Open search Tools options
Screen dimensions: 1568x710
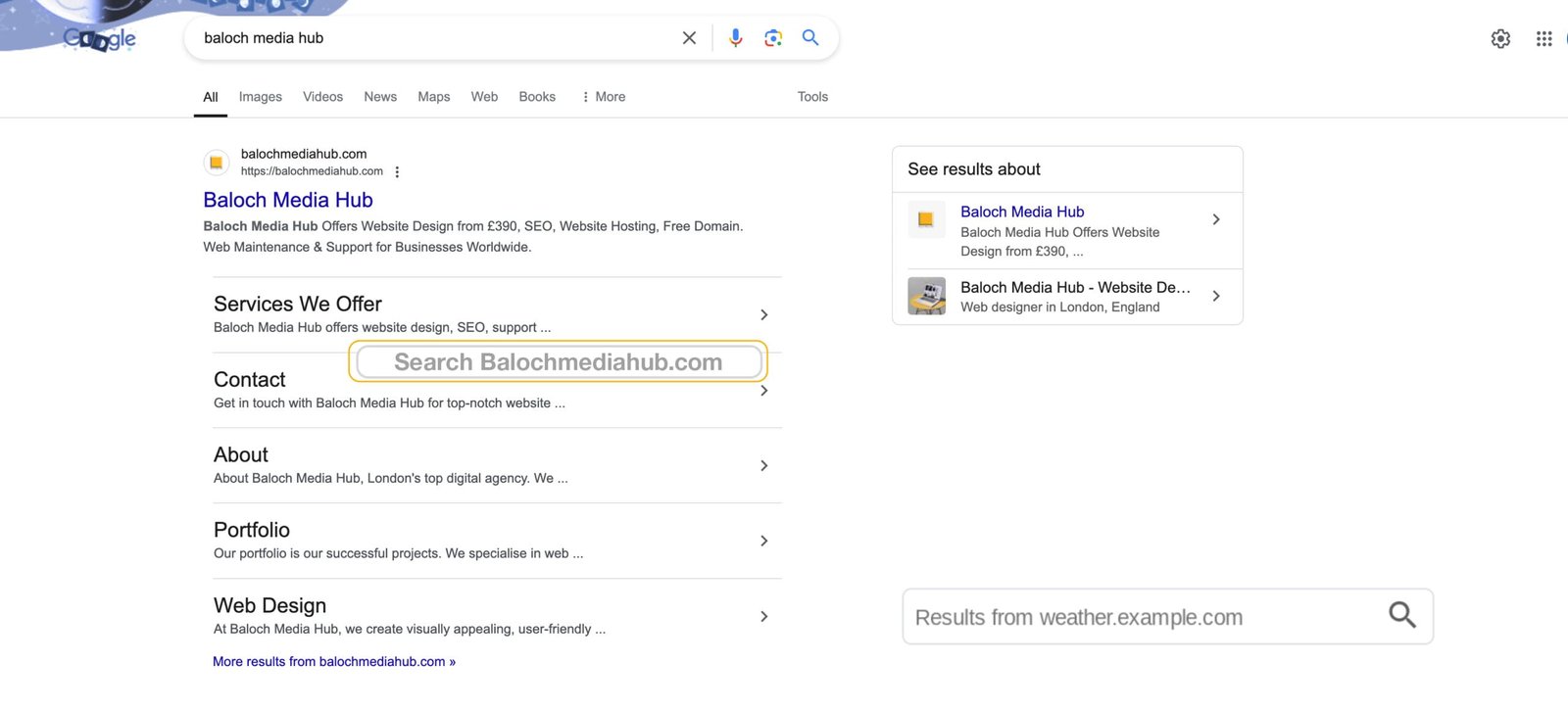point(812,97)
